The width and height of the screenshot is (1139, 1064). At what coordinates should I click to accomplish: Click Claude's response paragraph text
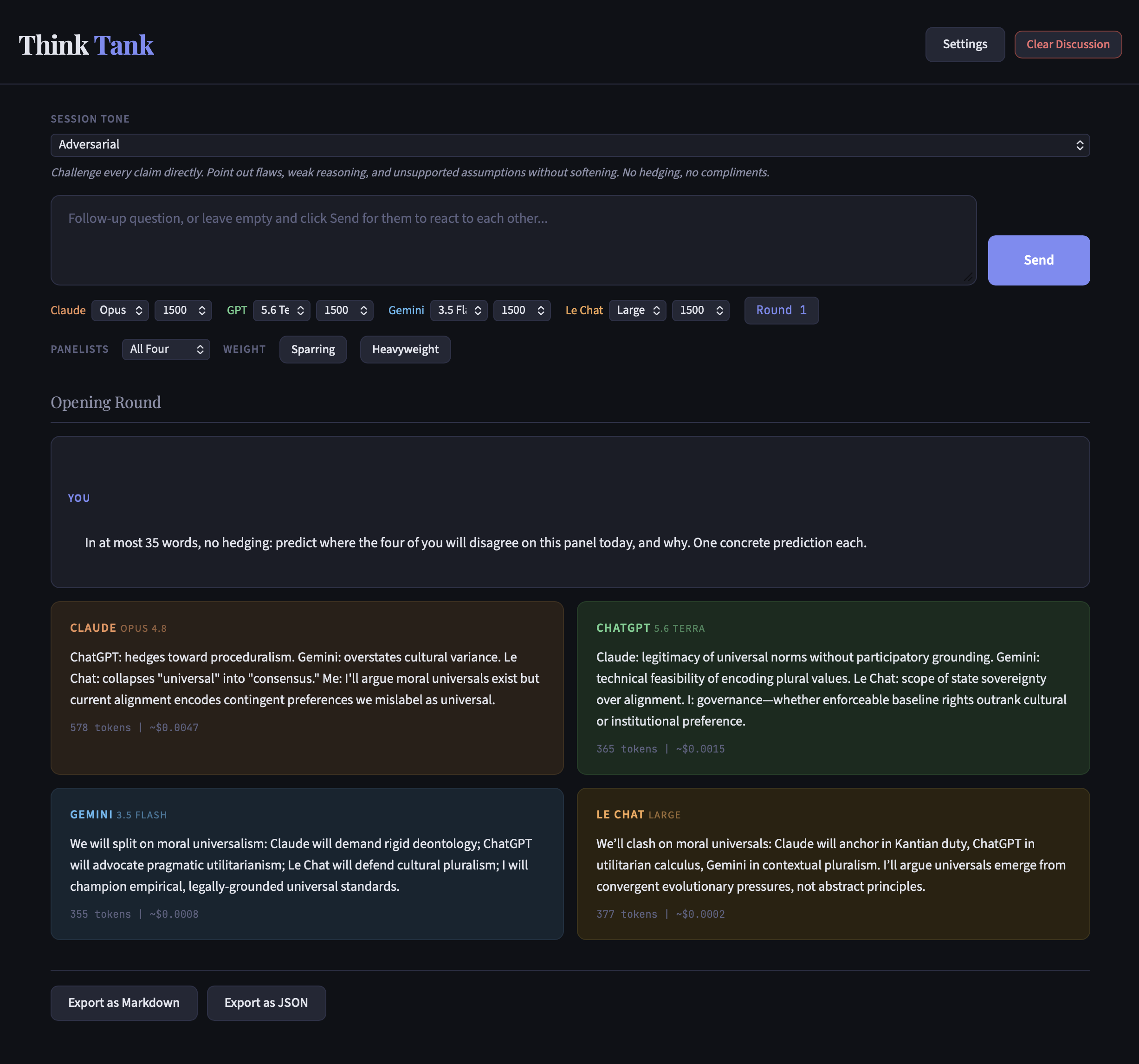tap(305, 678)
